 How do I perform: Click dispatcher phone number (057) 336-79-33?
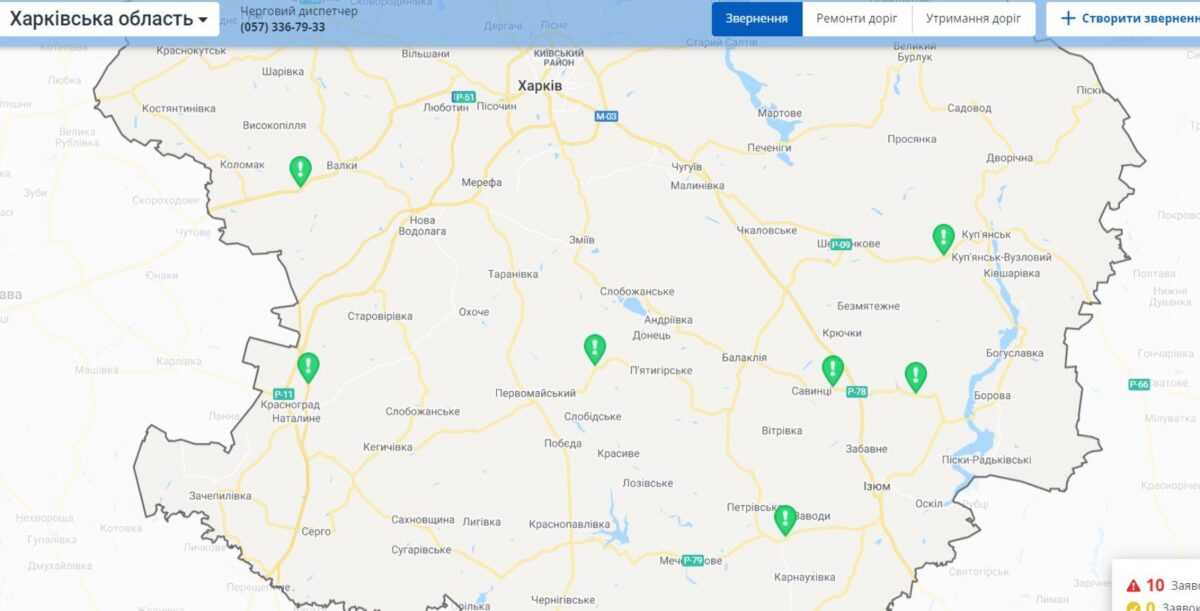click(x=282, y=27)
